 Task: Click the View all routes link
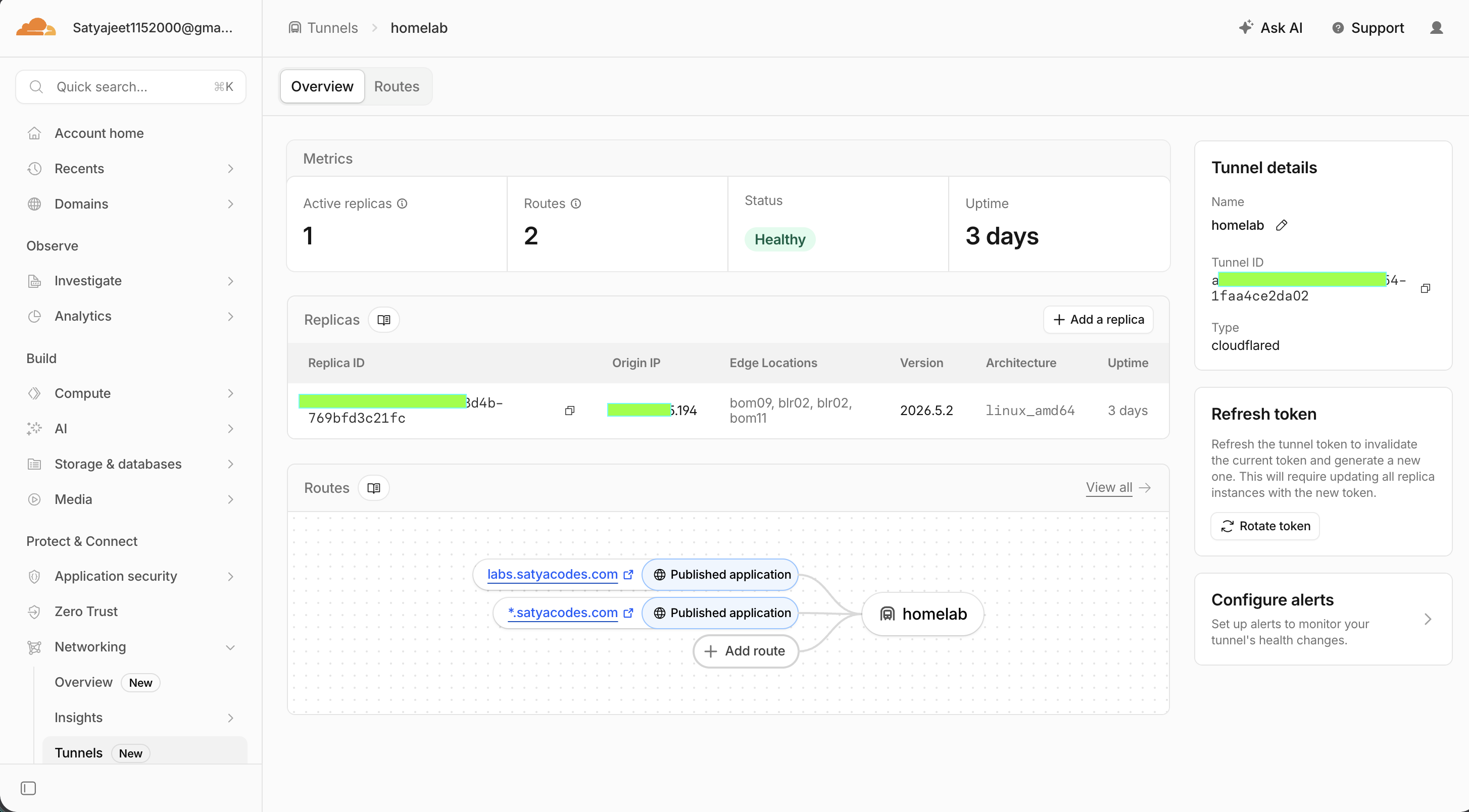coord(1118,488)
